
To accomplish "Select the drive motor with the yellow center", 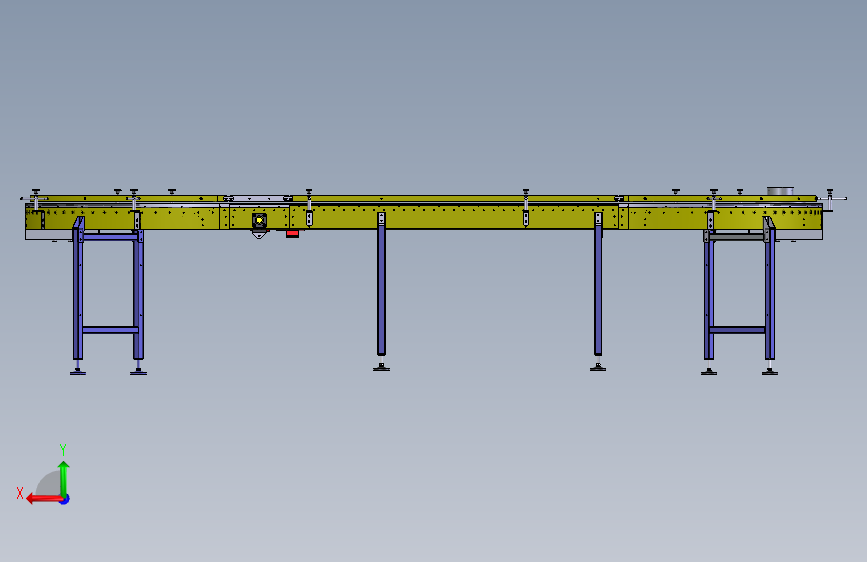I will coord(259,221).
